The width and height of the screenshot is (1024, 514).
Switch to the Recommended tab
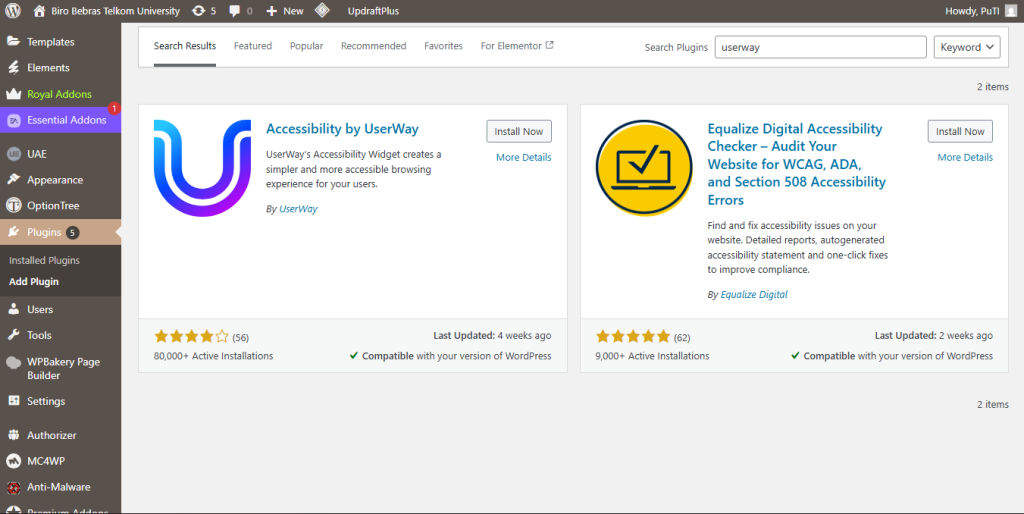pos(374,46)
